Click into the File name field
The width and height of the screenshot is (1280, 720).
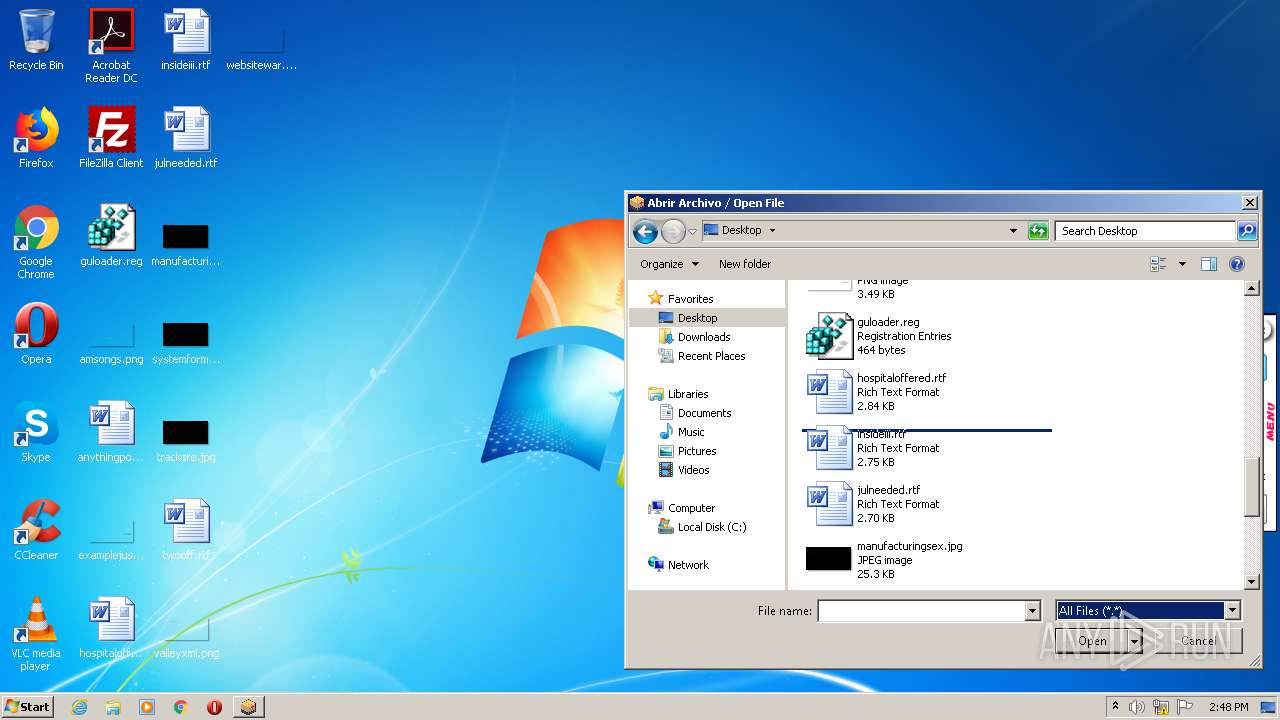pyautogui.click(x=922, y=611)
